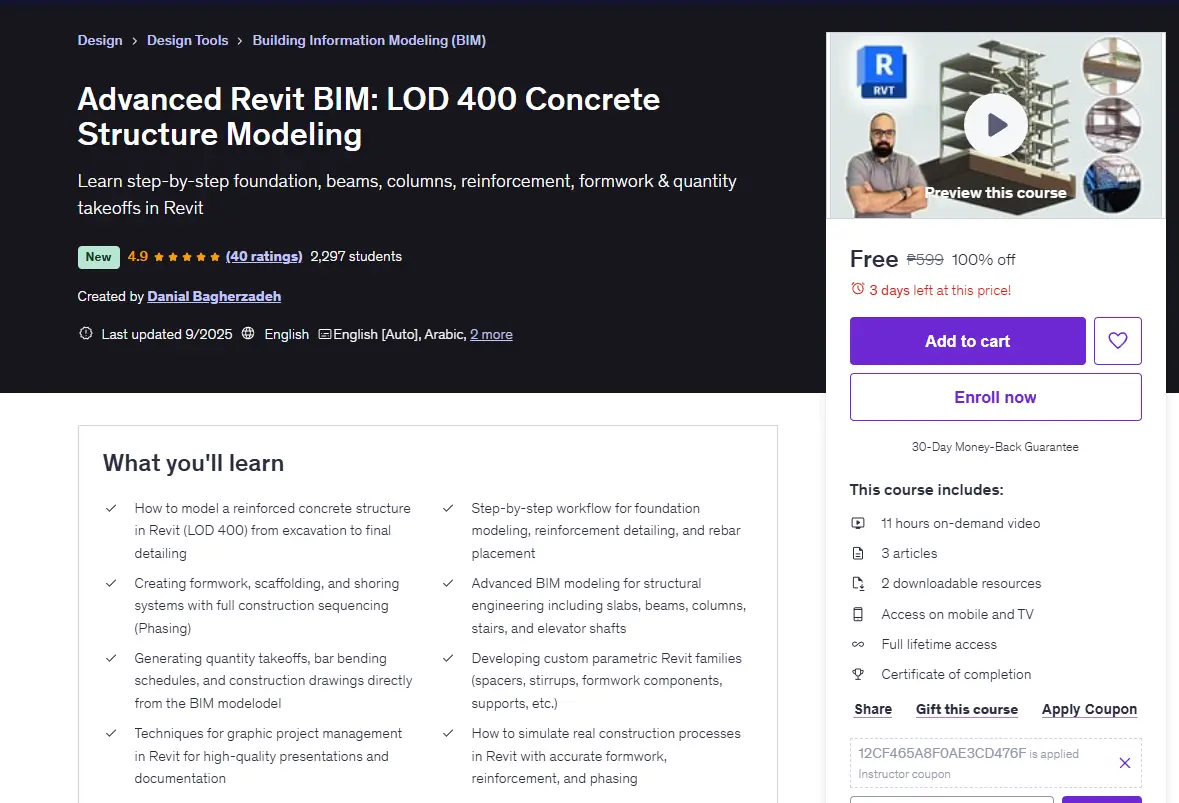This screenshot has height=803, width=1179.
Task: Click 11 hours on-demand video text
Action: 961,523
